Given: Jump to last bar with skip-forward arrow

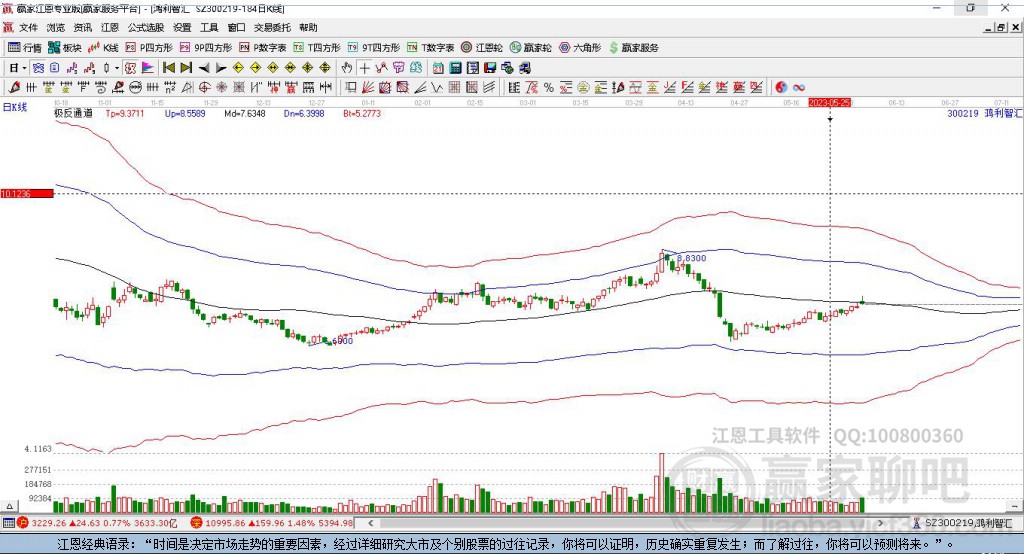Looking at the screenshot, I should pos(186,68).
